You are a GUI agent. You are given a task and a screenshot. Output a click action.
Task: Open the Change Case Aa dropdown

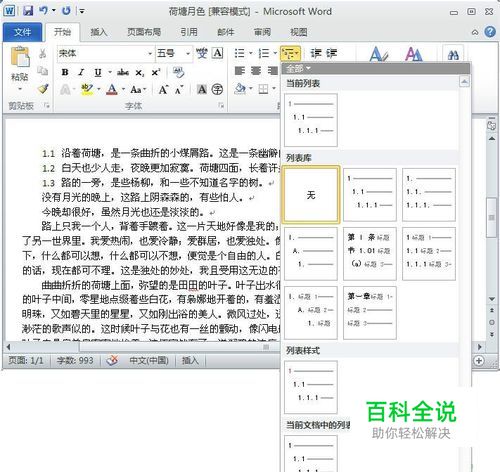[138, 89]
